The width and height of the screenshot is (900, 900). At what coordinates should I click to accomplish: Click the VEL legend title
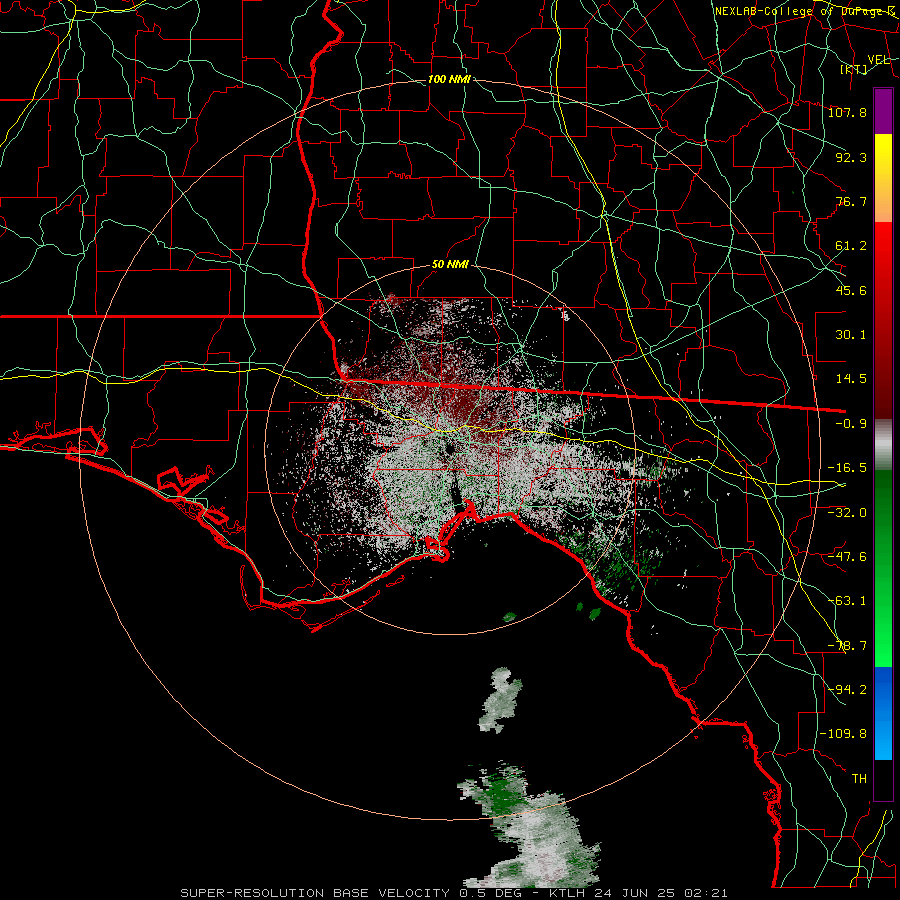pyautogui.click(x=878, y=60)
